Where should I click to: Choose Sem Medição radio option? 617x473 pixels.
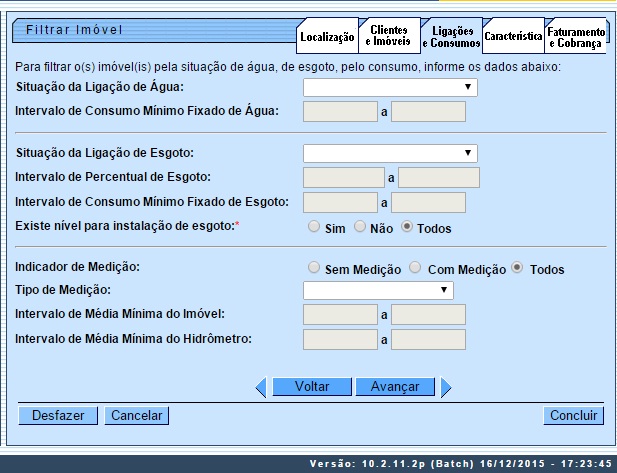click(314, 268)
